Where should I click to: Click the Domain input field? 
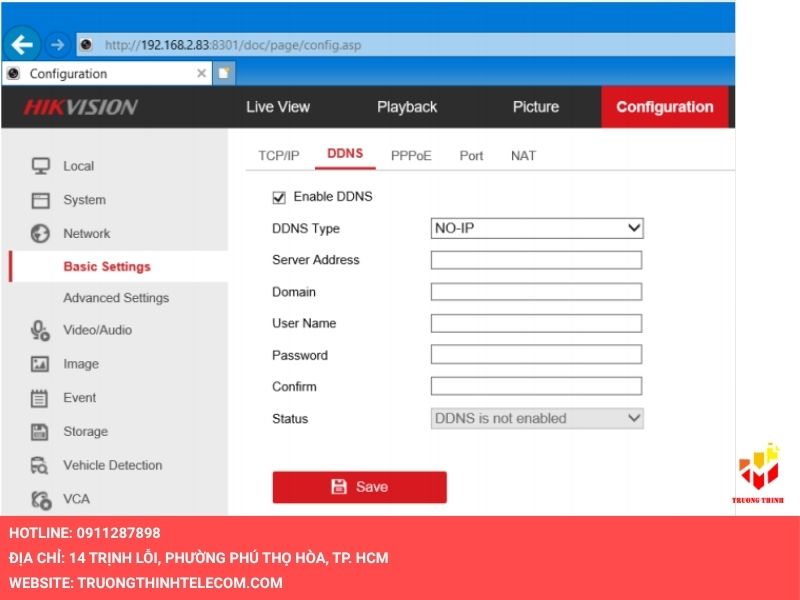pos(536,292)
